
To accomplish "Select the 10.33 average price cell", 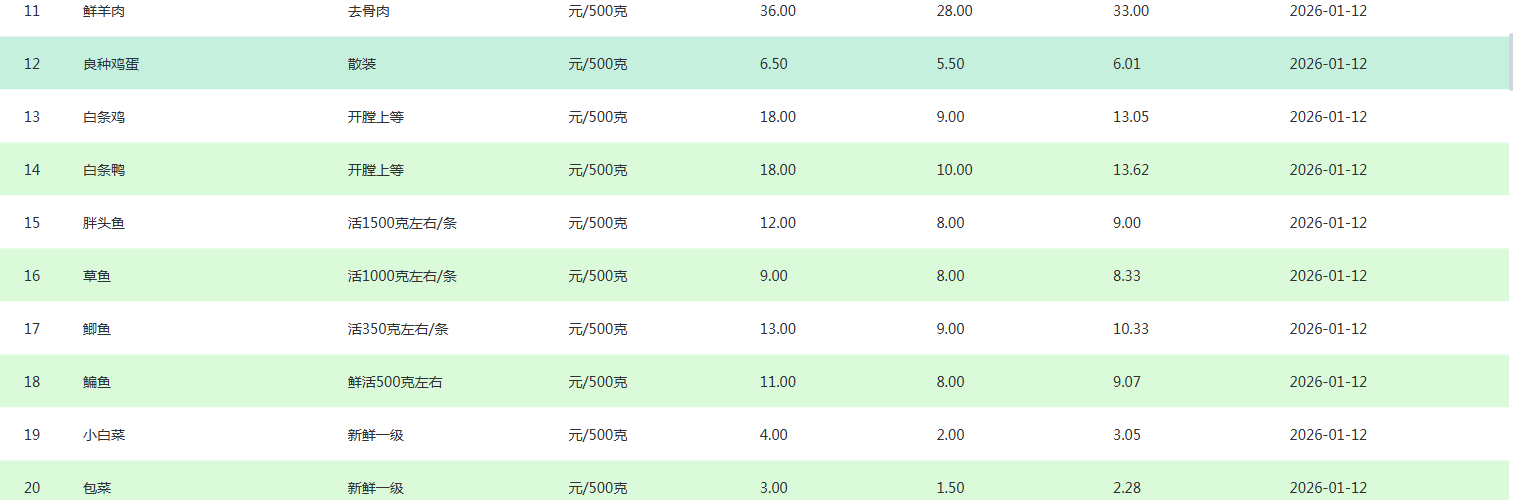I will 1131,329.
